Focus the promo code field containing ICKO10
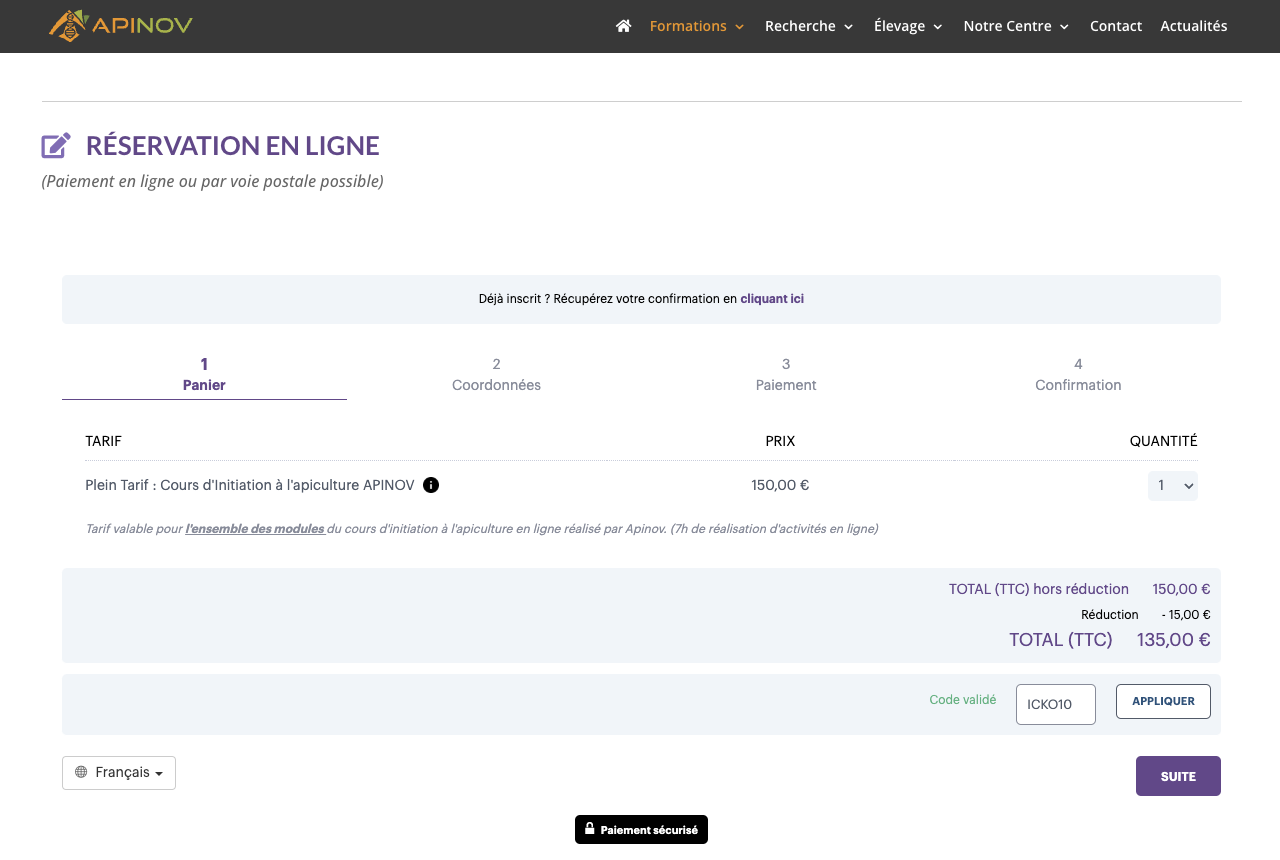Screen dimensions: 1280x860 tap(1056, 704)
